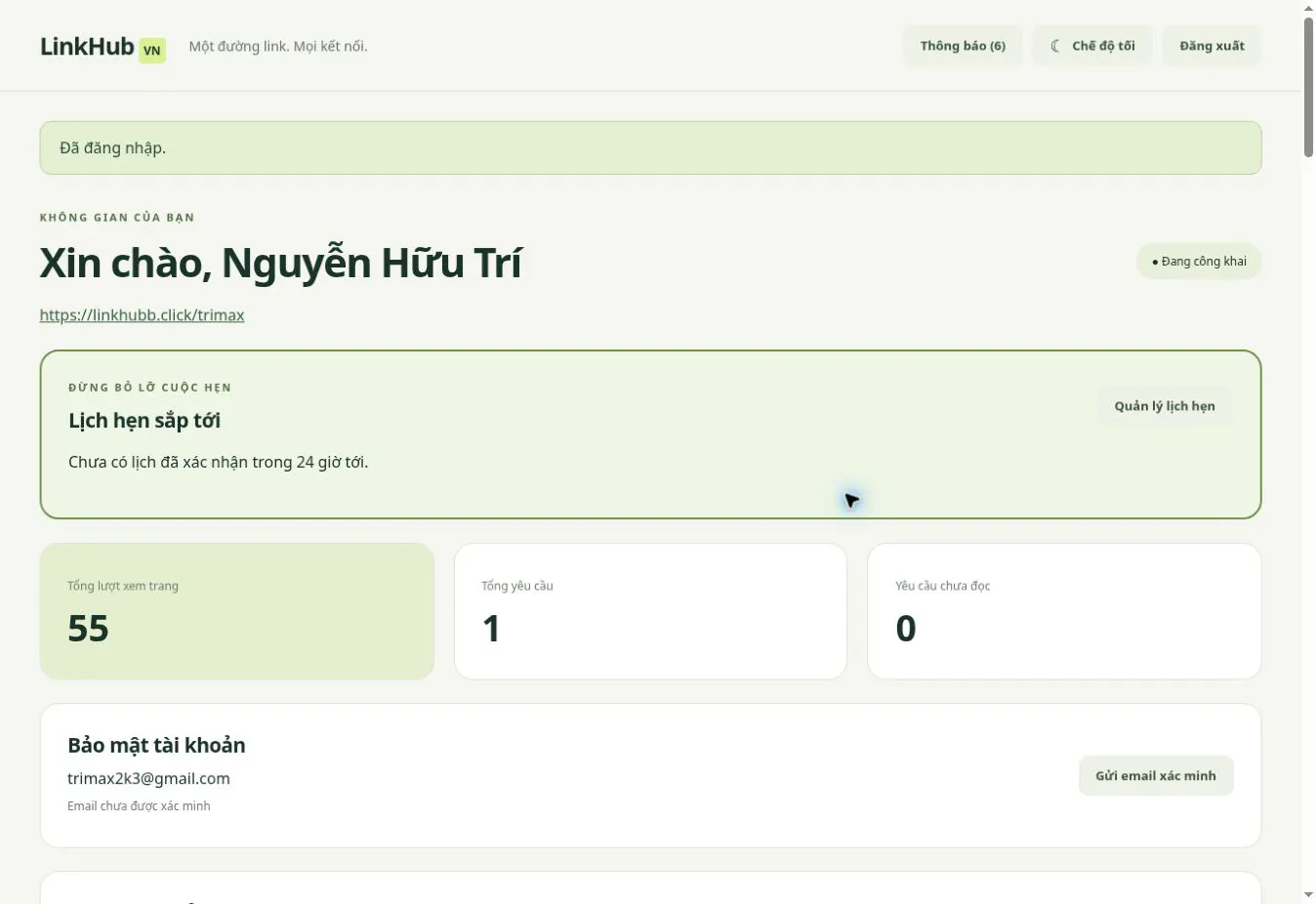Screen dimensions: 1316x904
Task: Click Gửi email xác minh button
Action: (1156, 776)
